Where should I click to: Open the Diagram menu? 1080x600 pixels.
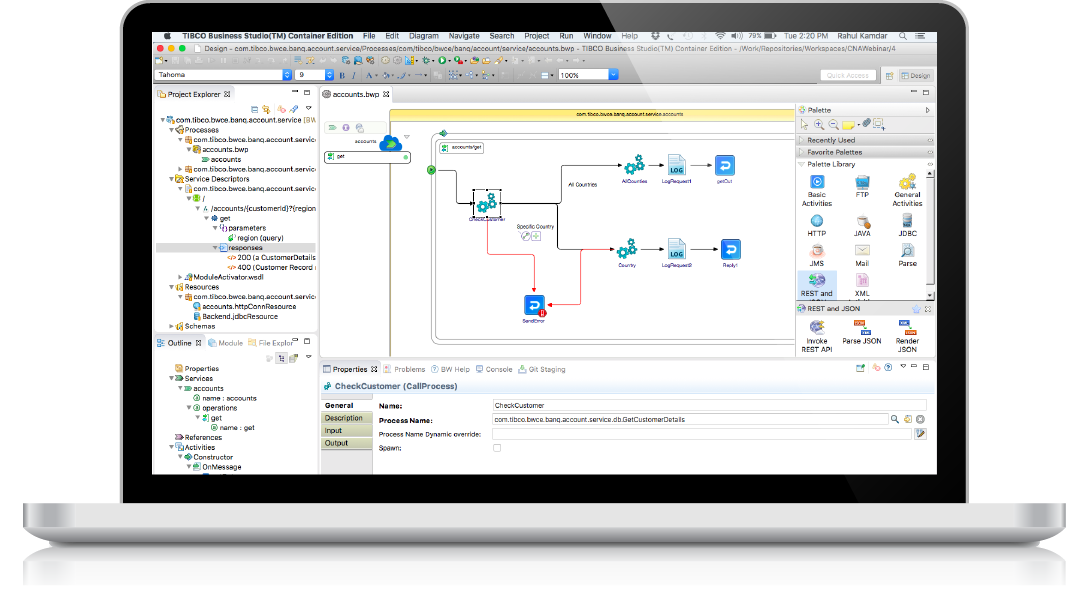coord(424,36)
